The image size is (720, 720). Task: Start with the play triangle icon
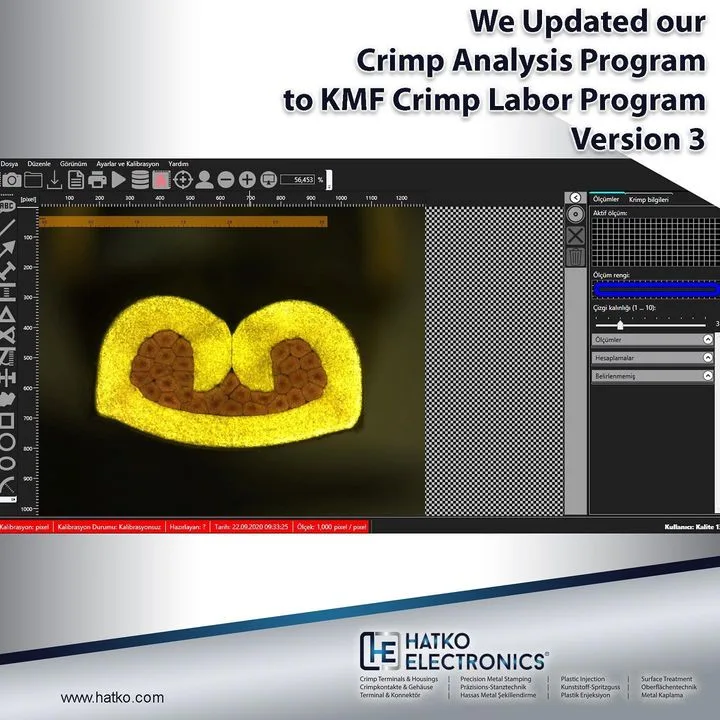pyautogui.click(x=118, y=180)
